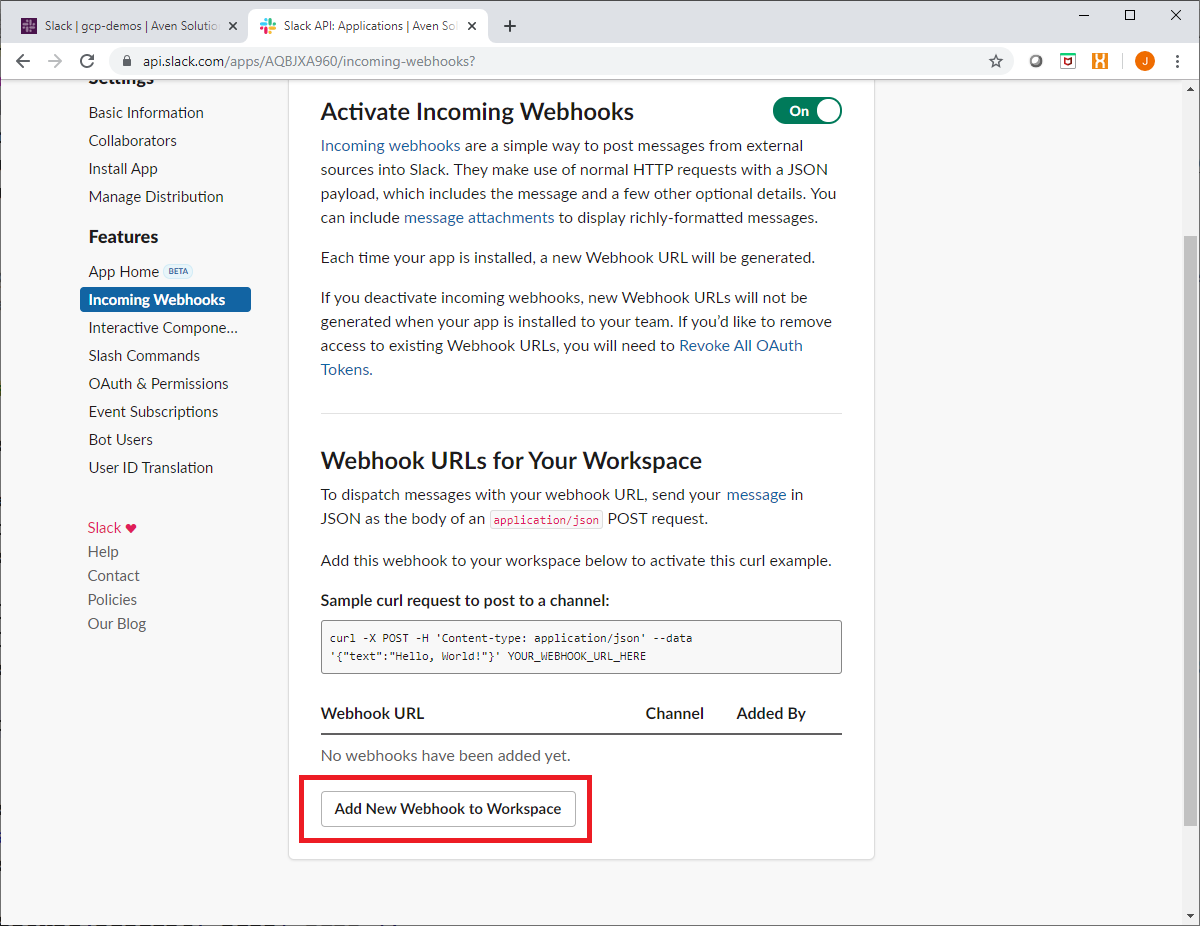Open the Policies link
This screenshot has height=926, width=1200.
(112, 600)
